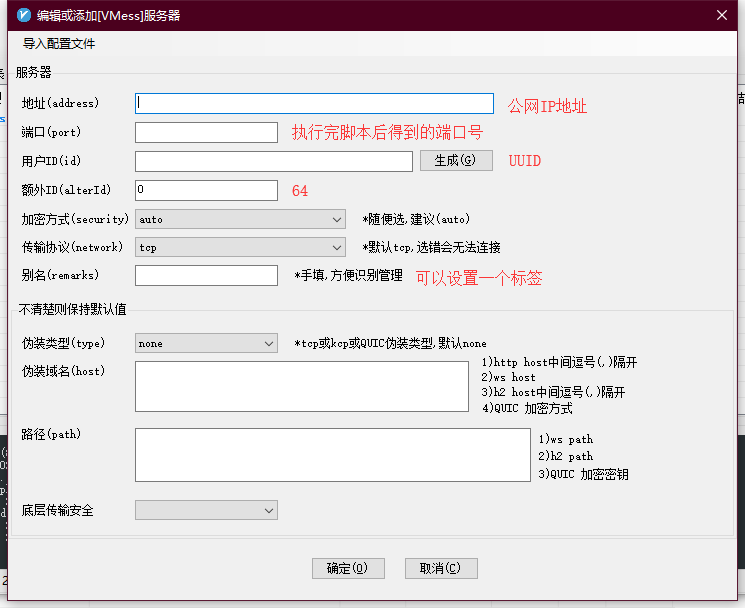Screen dimensions: 745x608
Task: Click the 地址(address) input field
Action: [314, 103]
